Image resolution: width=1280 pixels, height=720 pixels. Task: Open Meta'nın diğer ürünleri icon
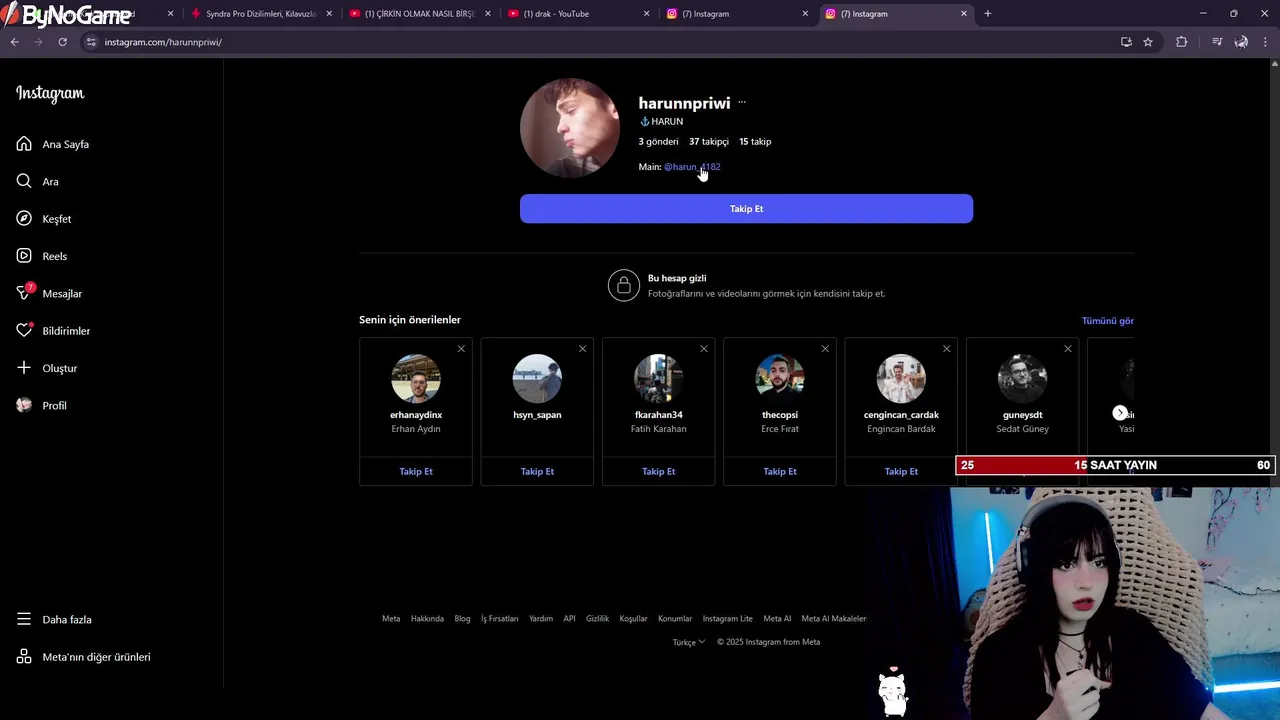tap(24, 657)
